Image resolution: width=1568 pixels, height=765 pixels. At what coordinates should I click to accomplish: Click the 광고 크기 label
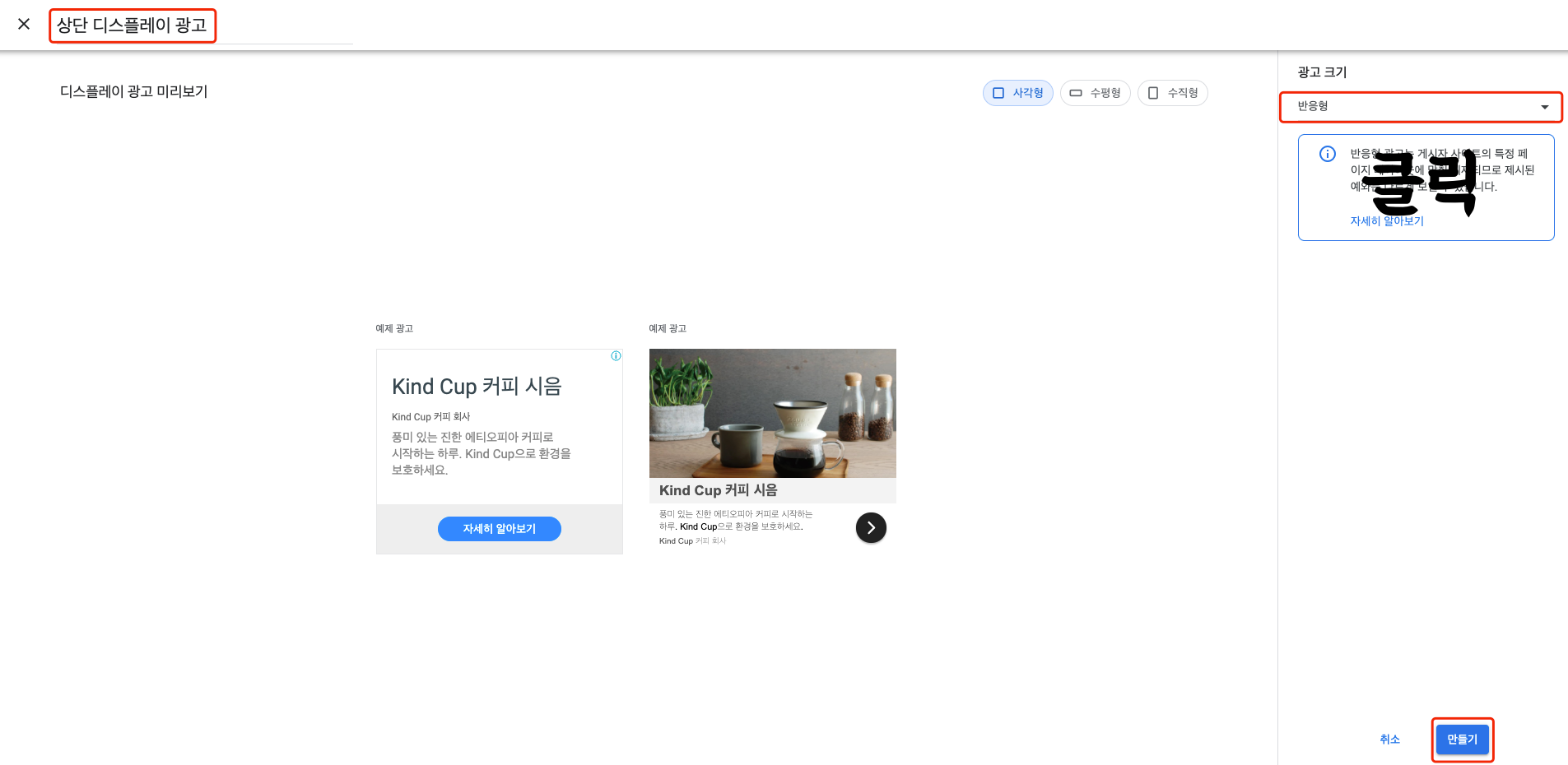pyautogui.click(x=1322, y=72)
